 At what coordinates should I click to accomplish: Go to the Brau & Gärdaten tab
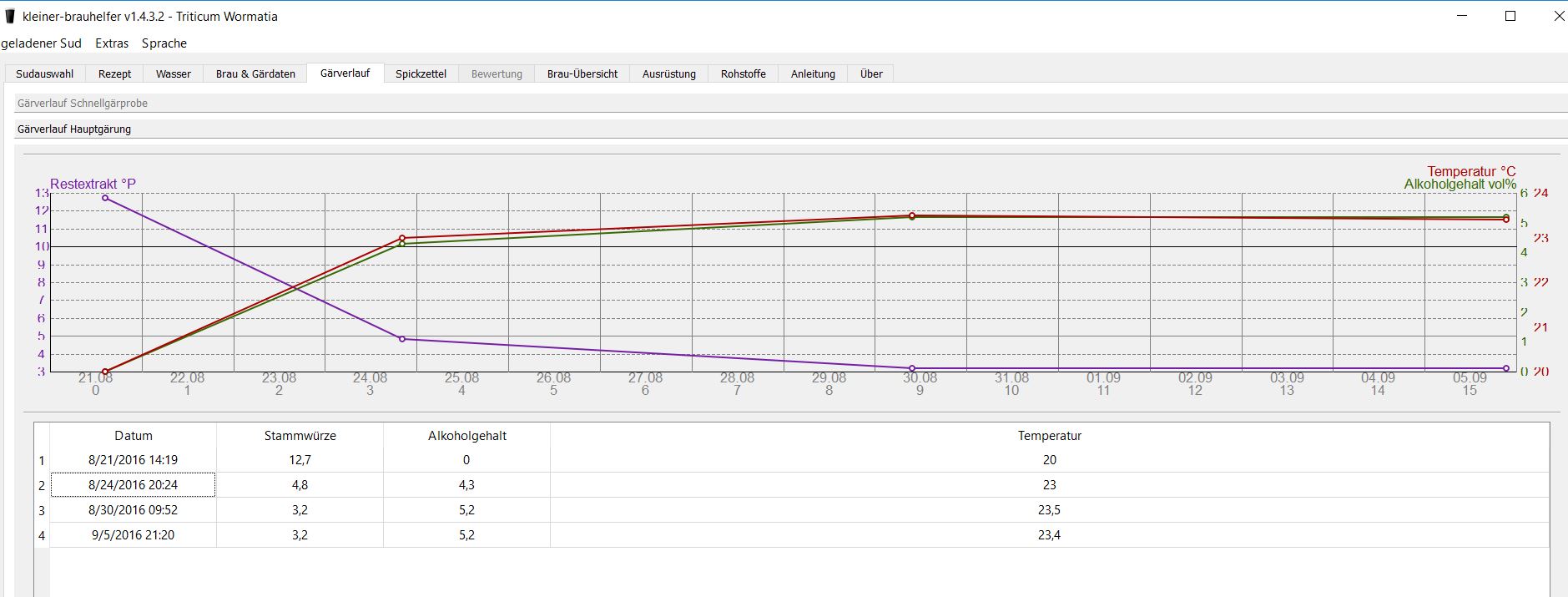(x=255, y=73)
